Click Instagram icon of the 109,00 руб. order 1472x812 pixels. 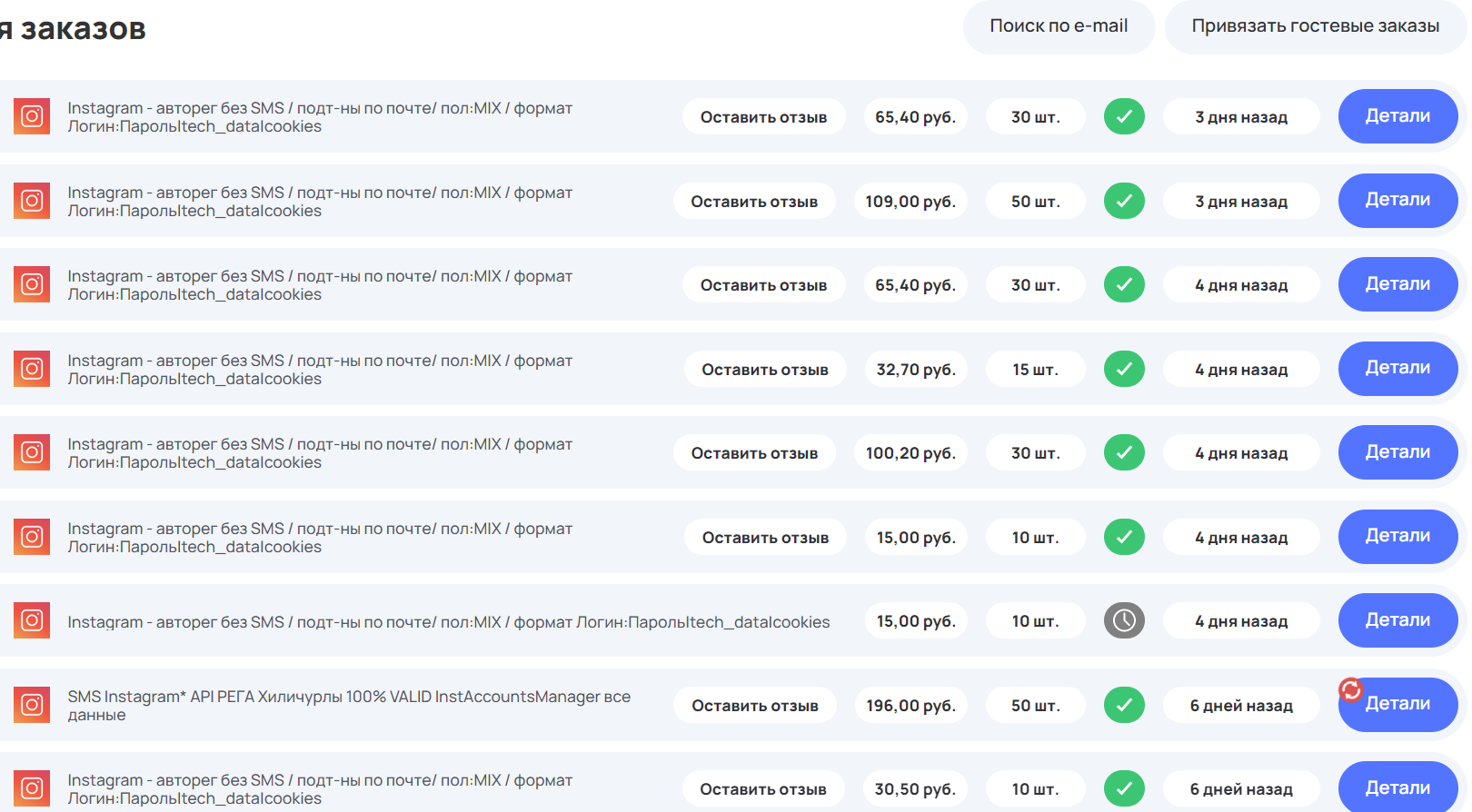(x=32, y=201)
